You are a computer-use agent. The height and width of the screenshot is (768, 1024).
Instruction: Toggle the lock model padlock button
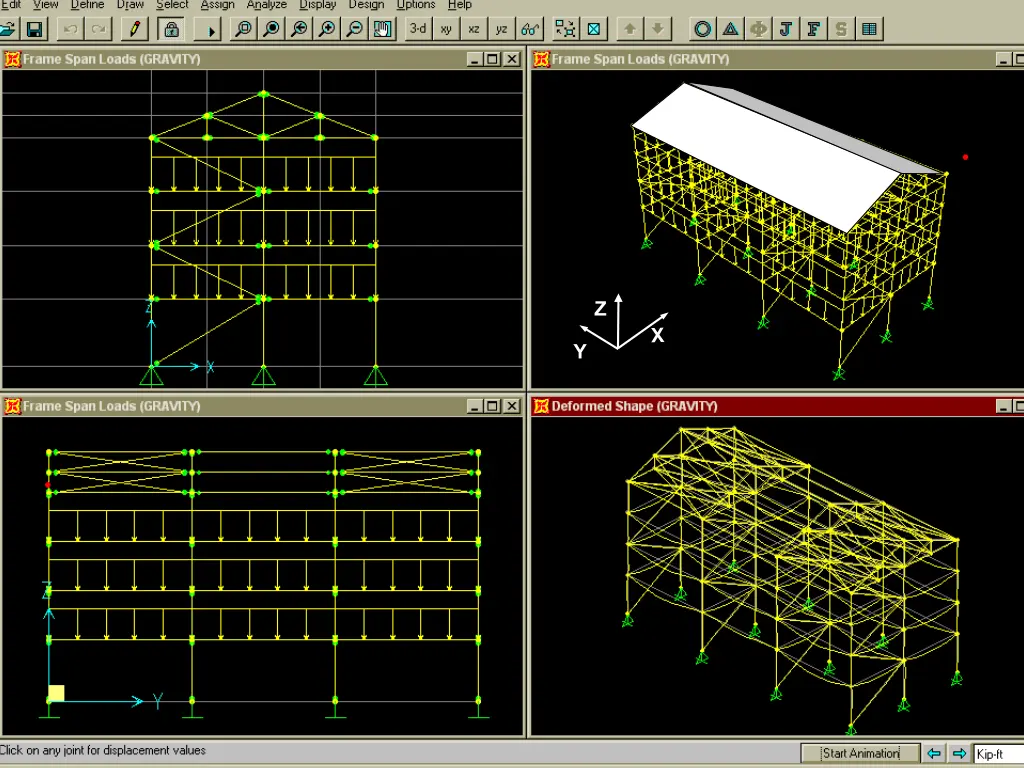pos(171,29)
